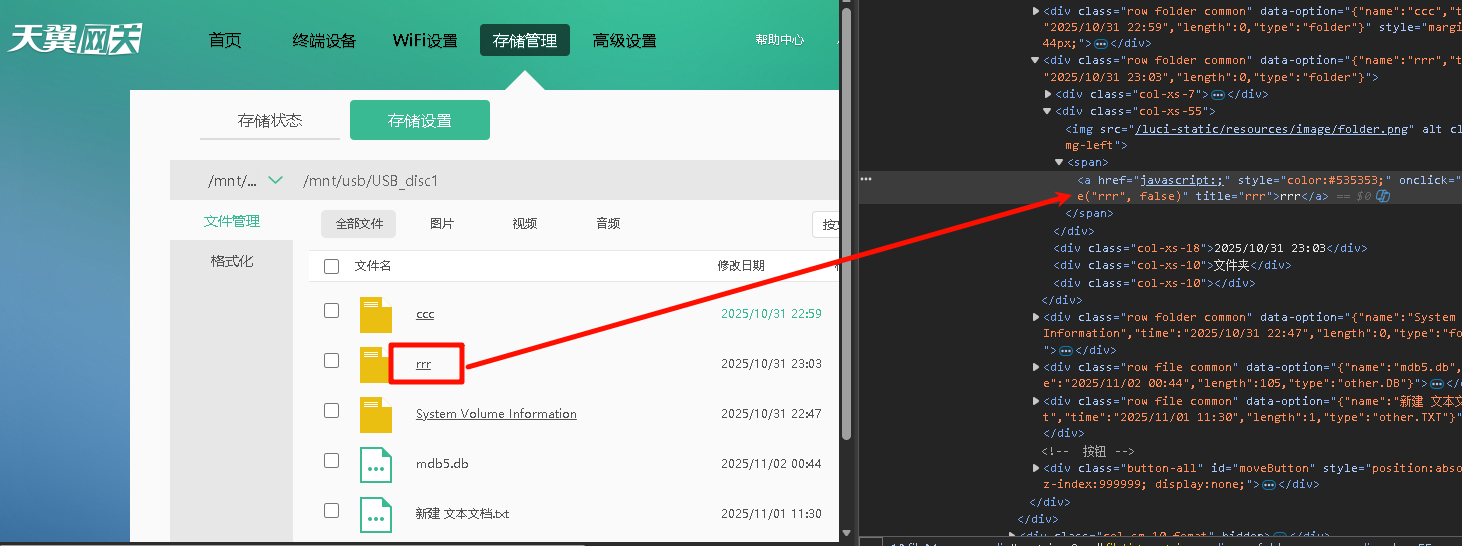Click the ccc folder icon
Image resolution: width=1462 pixels, height=546 pixels.
[x=376, y=315]
